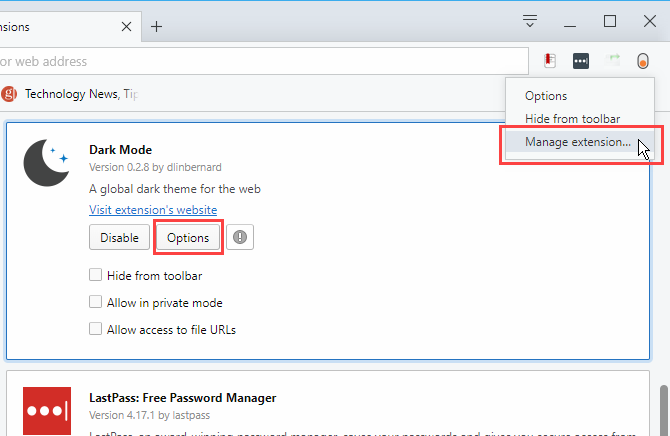Open a new tab with plus button
The height and width of the screenshot is (436, 670).
pos(156,27)
